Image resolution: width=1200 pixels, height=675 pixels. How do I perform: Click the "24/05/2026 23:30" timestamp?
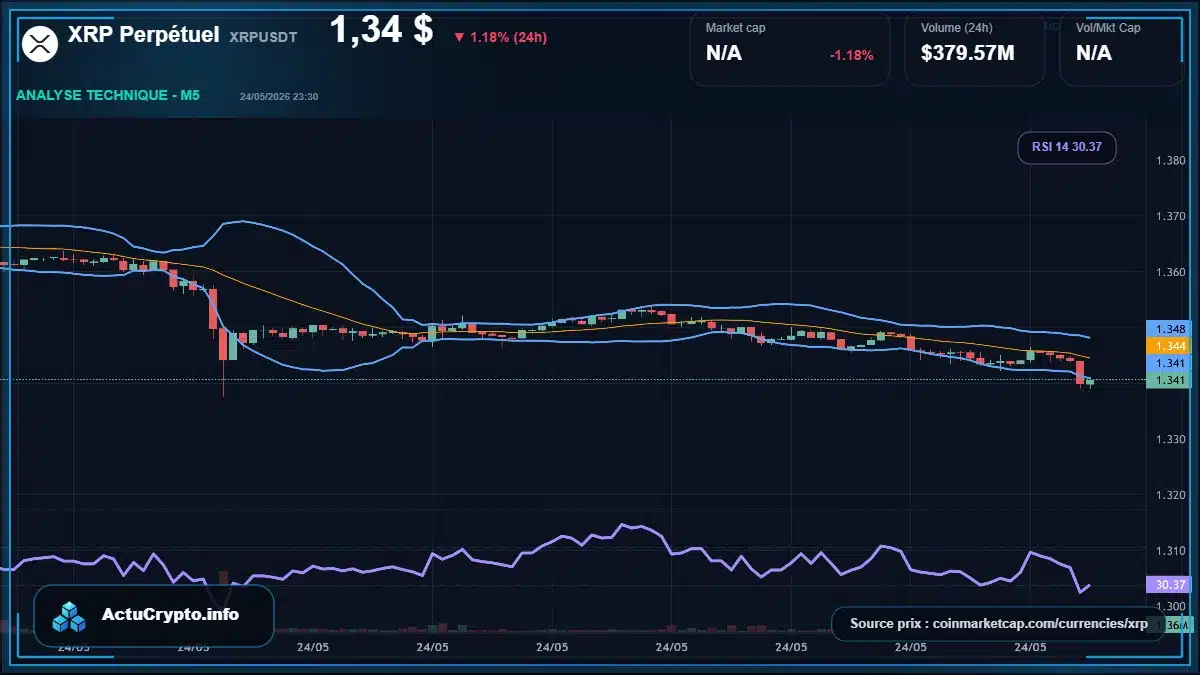279,97
